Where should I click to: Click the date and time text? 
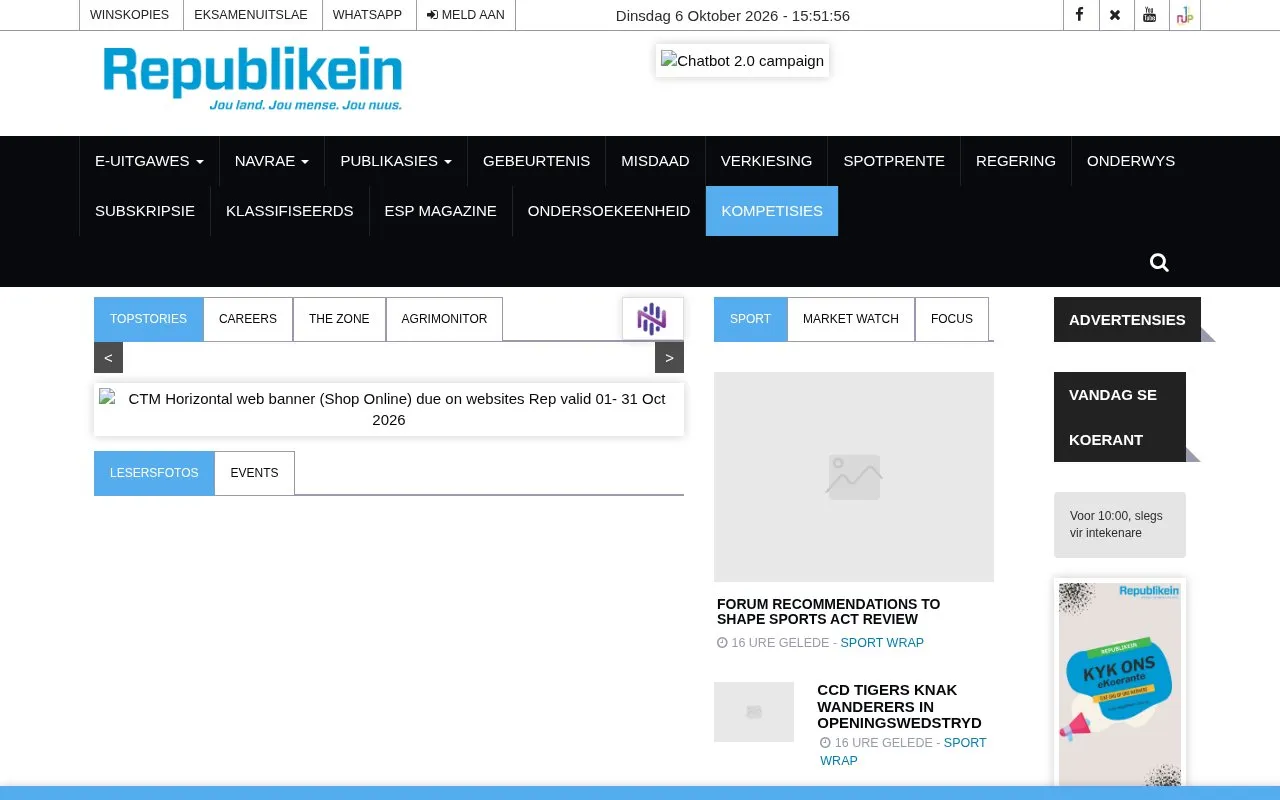733,16
